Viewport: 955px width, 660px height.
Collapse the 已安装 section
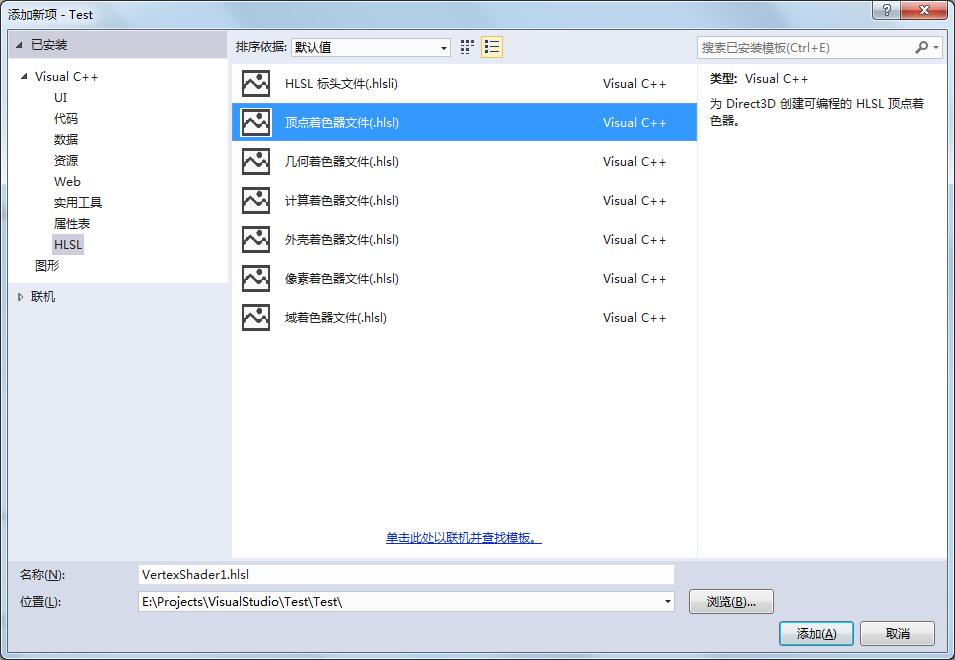(x=19, y=45)
